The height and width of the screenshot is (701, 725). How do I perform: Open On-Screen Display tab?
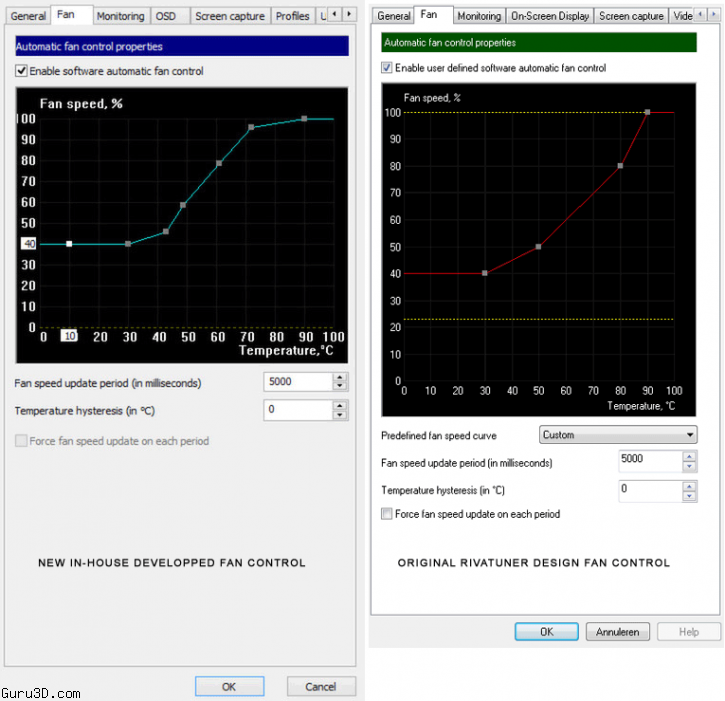coord(549,16)
